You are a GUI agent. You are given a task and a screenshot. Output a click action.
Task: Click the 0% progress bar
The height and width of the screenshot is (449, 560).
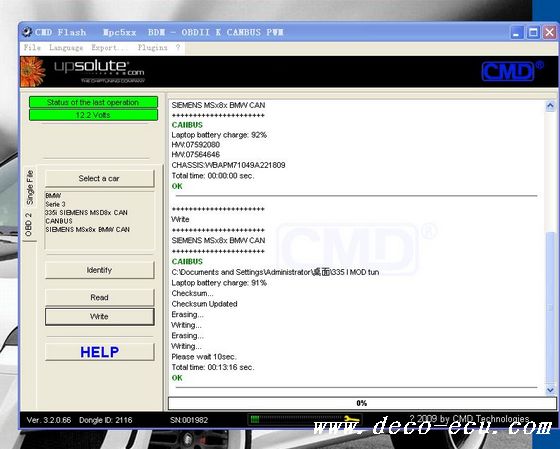[x=362, y=403]
